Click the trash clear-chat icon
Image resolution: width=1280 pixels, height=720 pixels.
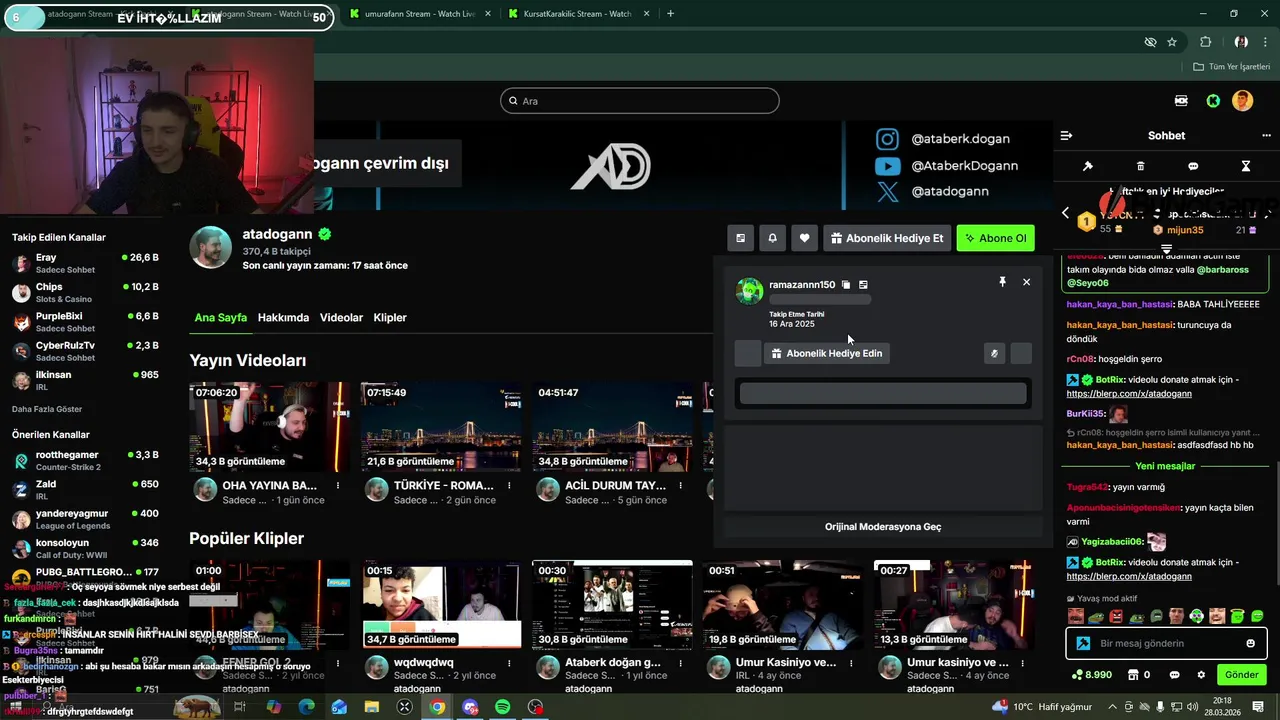point(1140,166)
